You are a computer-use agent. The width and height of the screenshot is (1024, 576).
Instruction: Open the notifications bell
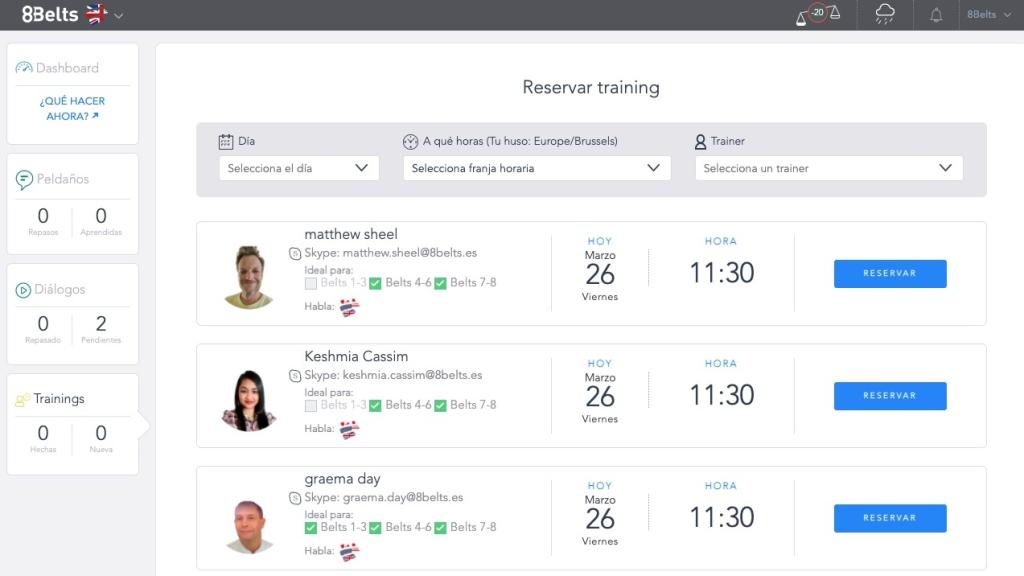pos(936,15)
